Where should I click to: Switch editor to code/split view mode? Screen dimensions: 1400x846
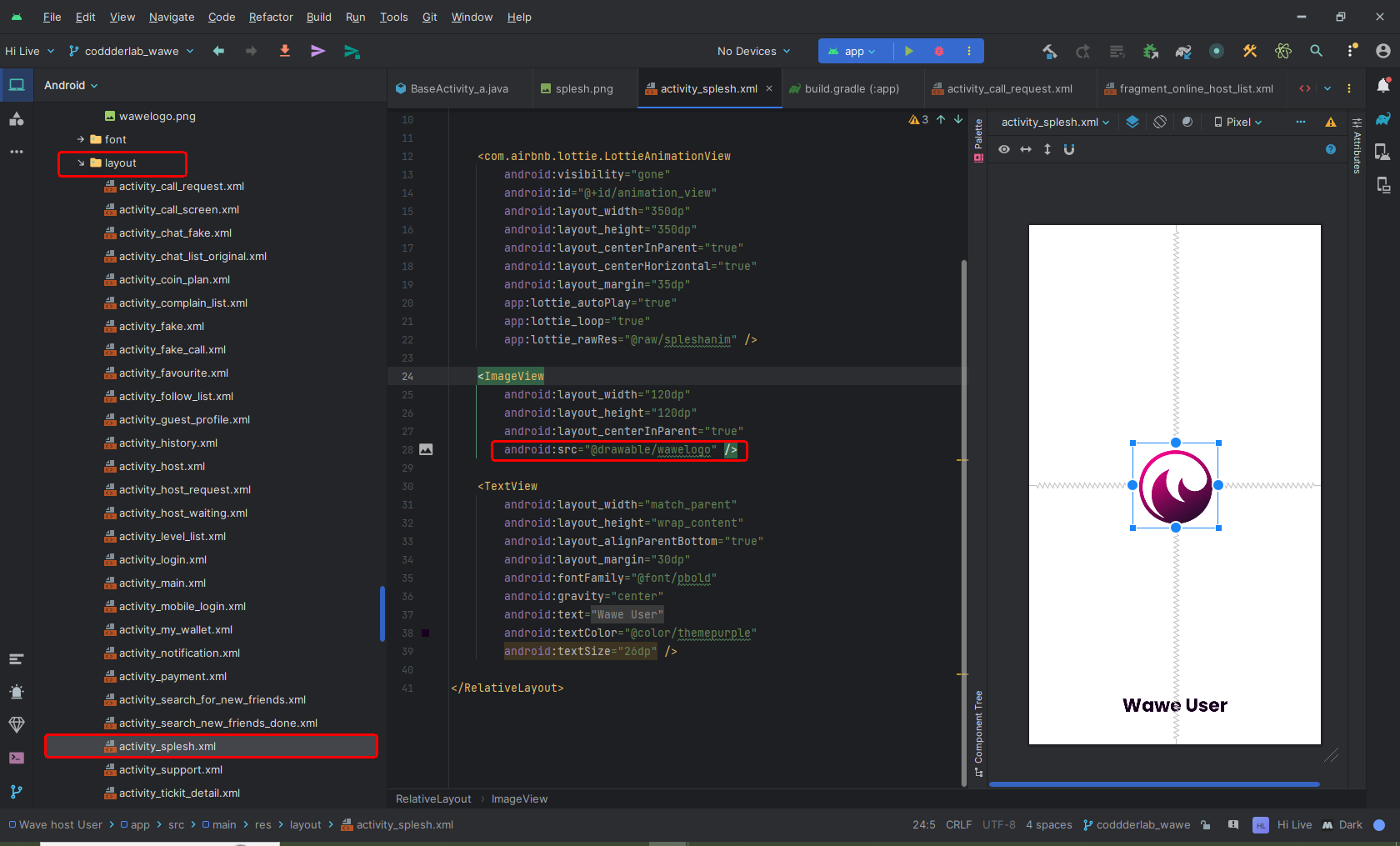[x=1305, y=88]
